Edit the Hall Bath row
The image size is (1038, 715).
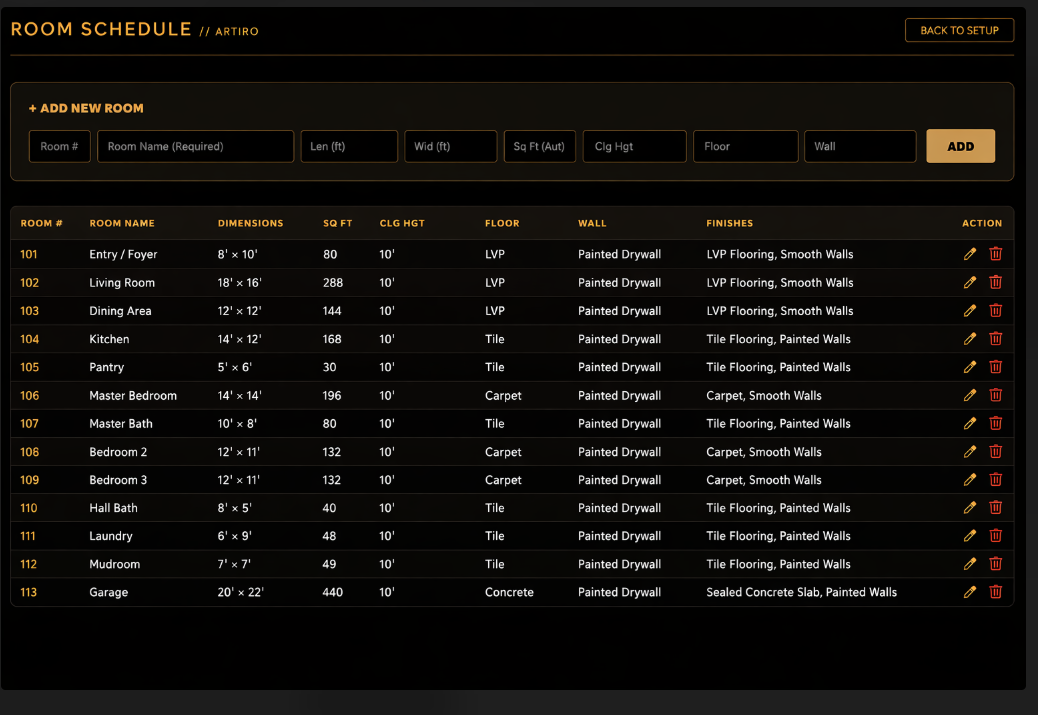pyautogui.click(x=969, y=508)
